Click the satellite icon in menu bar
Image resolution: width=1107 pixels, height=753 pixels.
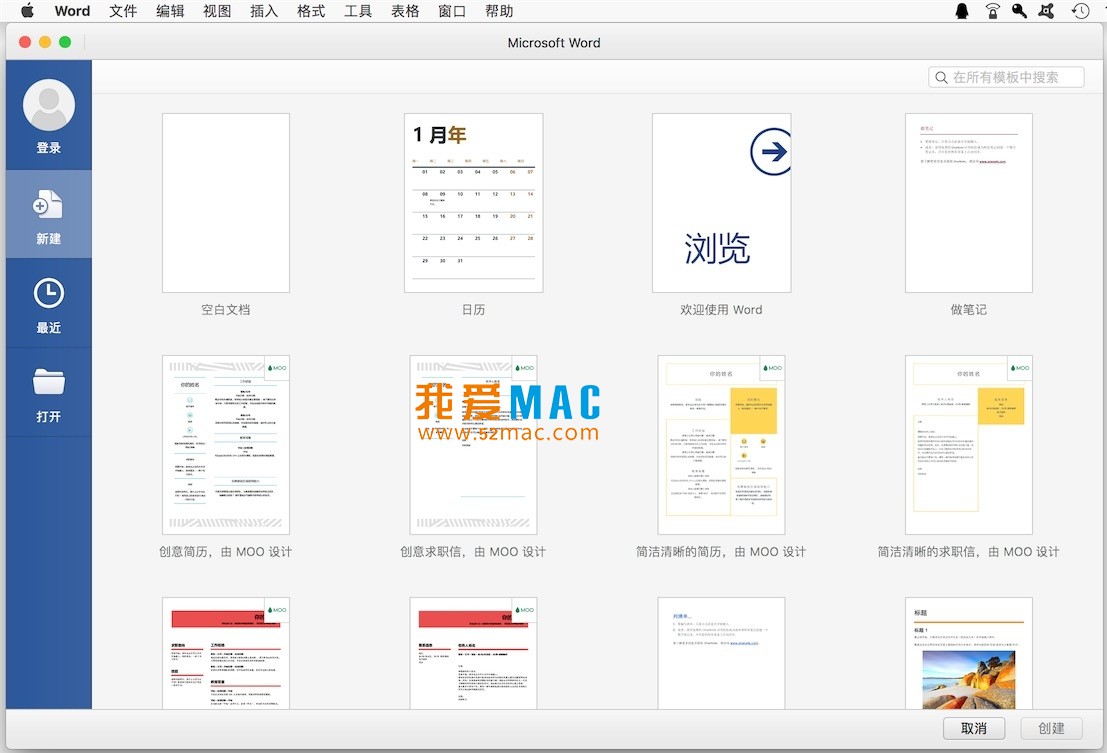1046,11
